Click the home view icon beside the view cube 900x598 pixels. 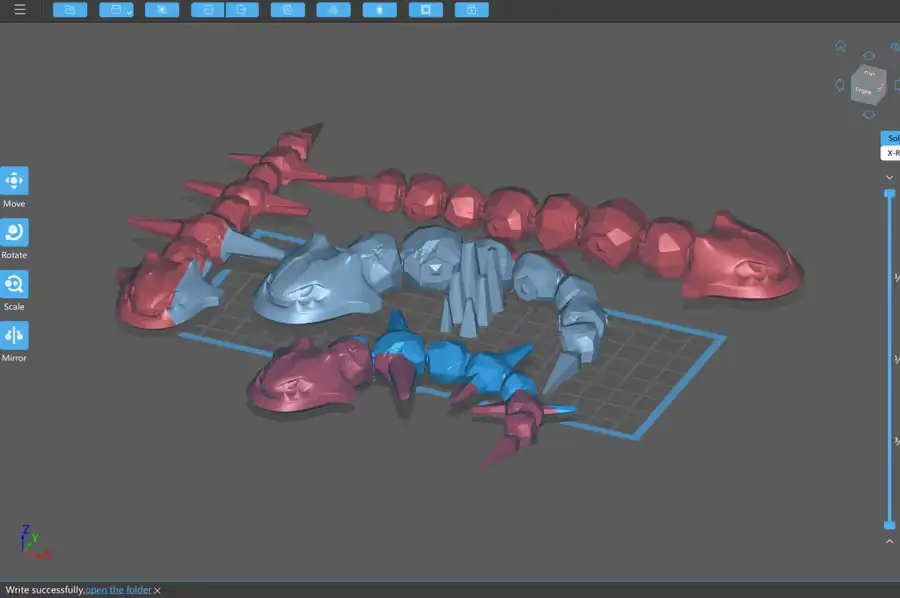point(840,45)
